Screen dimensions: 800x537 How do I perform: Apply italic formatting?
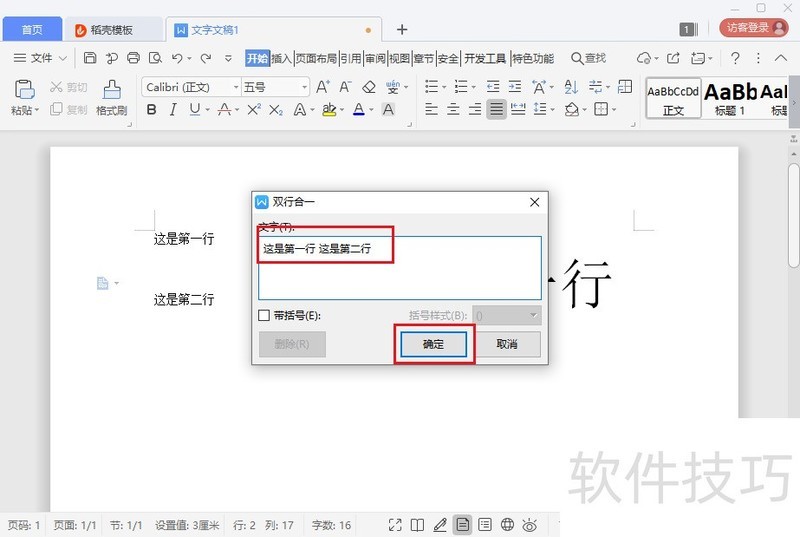click(x=173, y=109)
